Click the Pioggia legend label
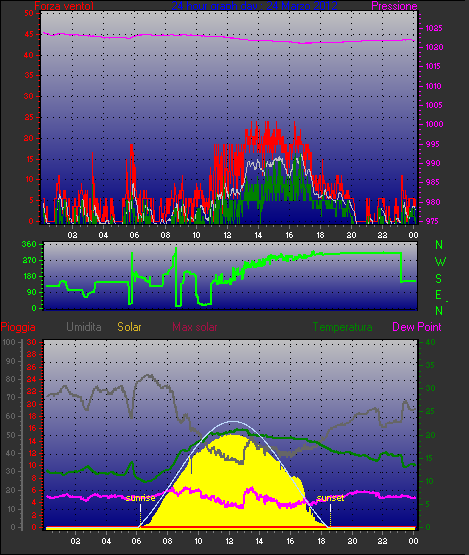The image size is (469, 555). tap(18, 327)
